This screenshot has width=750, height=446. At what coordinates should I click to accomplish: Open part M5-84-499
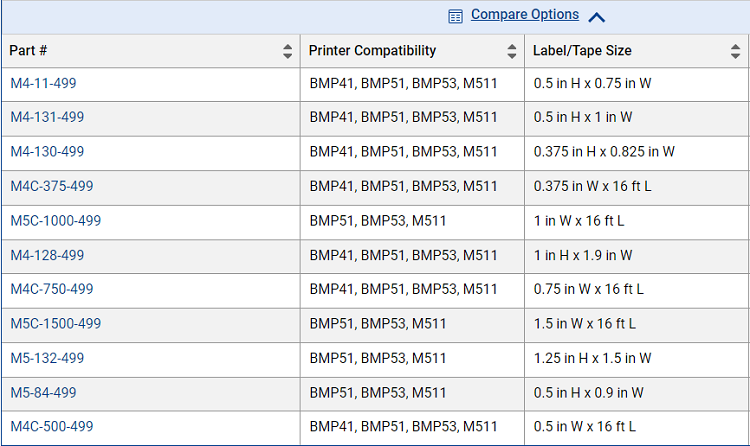pyautogui.click(x=44, y=392)
